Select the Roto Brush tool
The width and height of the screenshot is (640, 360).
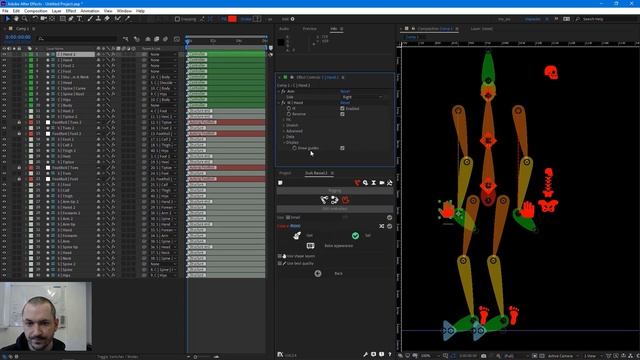(x=118, y=19)
